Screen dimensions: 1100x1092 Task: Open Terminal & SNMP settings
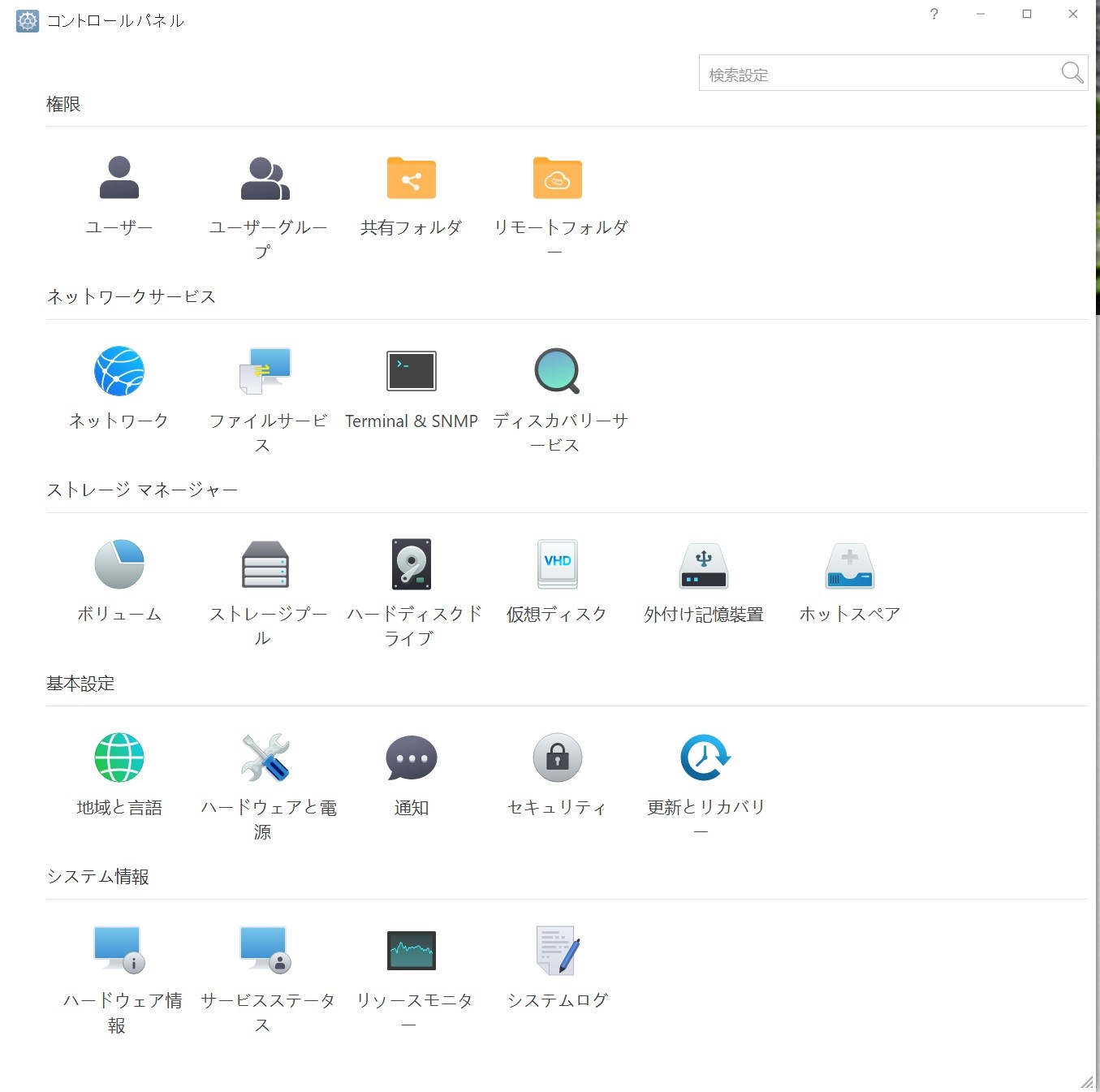coord(412,371)
